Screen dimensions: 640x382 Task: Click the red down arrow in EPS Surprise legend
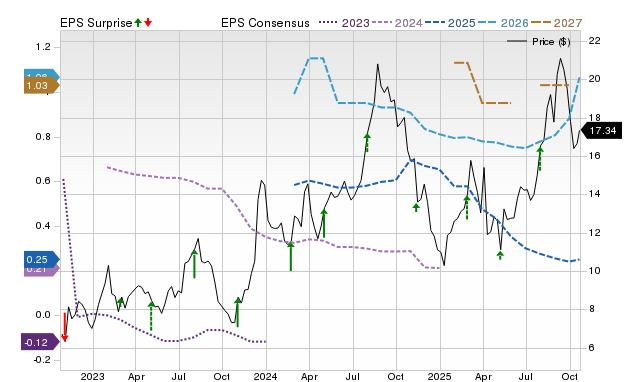click(148, 22)
